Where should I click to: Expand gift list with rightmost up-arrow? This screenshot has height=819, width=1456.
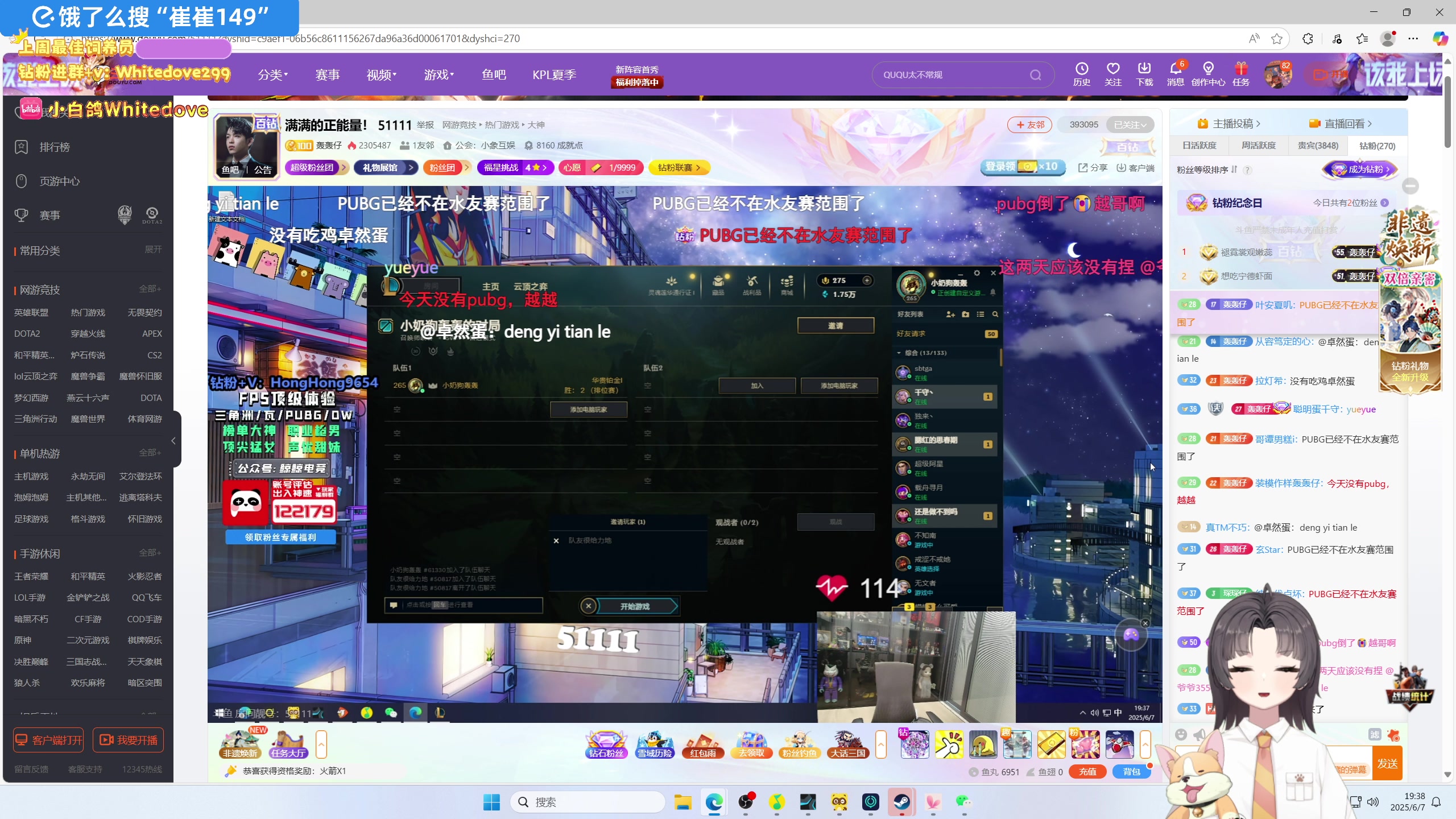pos(1145,744)
